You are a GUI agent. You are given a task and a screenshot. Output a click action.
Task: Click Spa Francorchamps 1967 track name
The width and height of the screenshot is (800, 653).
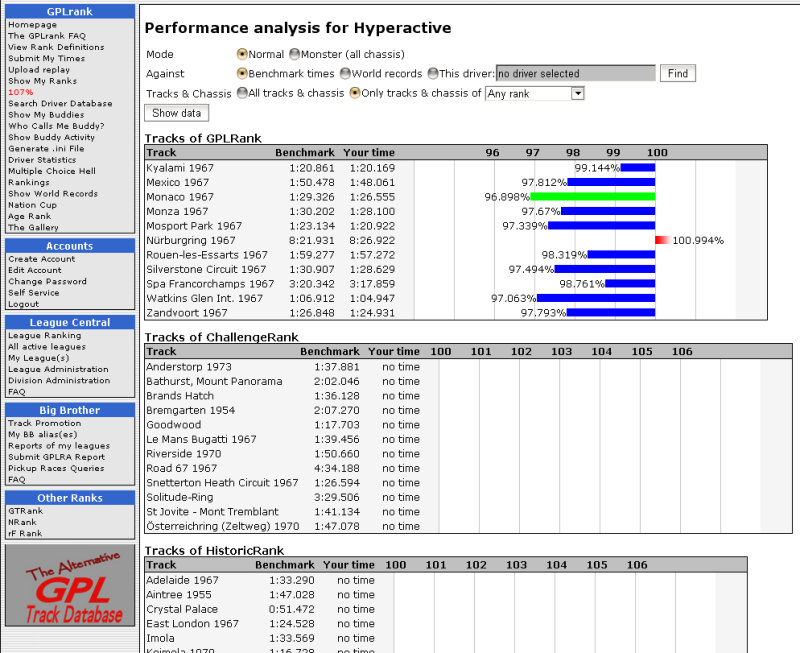(210, 284)
